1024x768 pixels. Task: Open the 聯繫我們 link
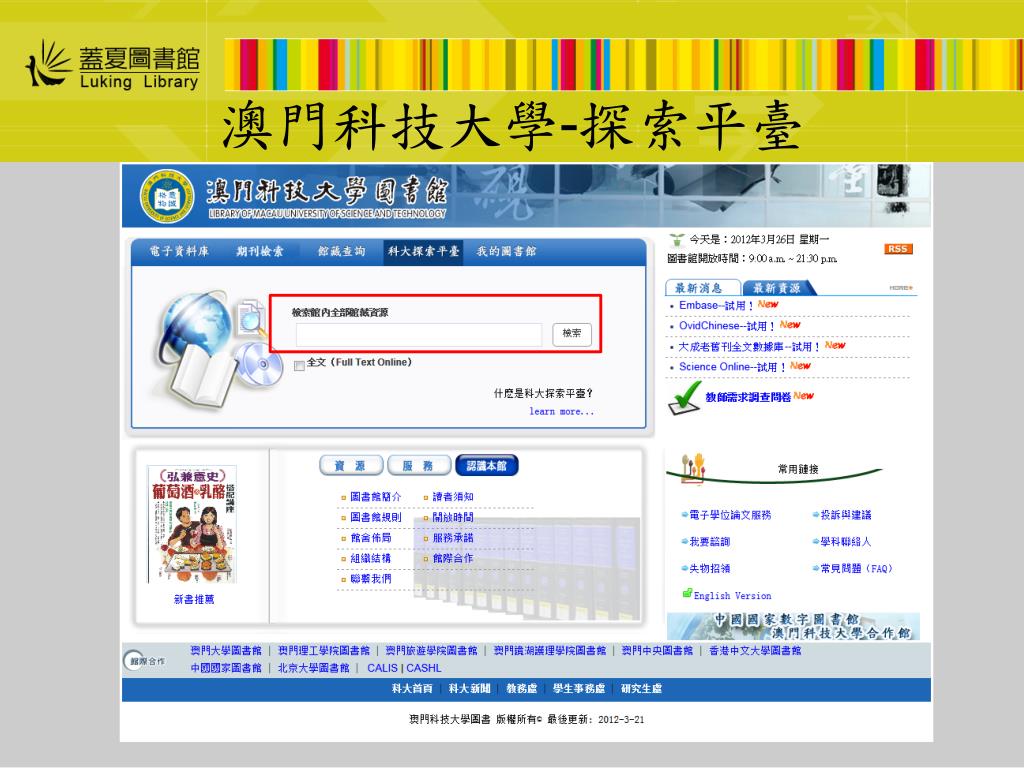pos(371,579)
